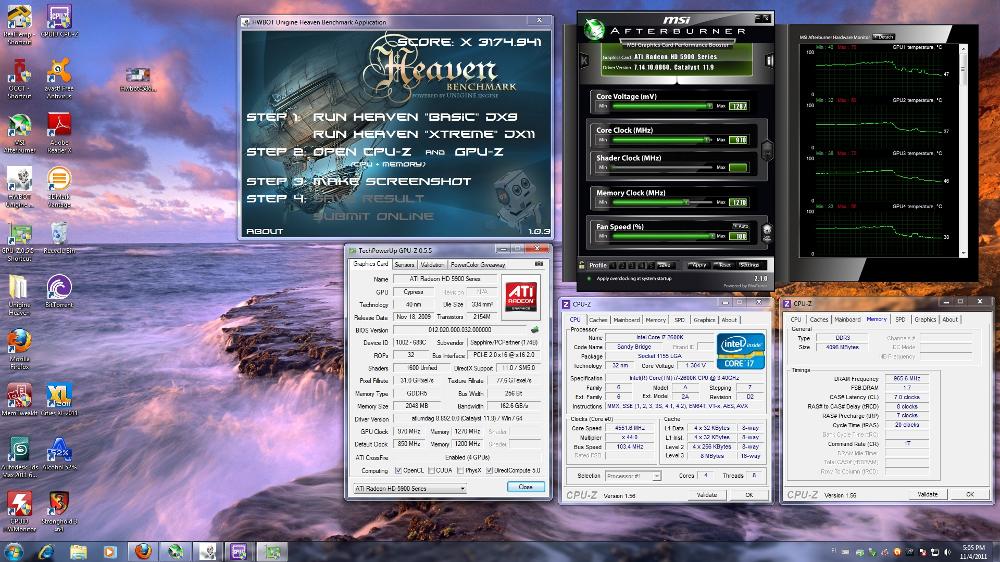The image size is (1000, 562).
Task: Open GPU selection dropdown in GPU-Z
Action: [x=409, y=489]
